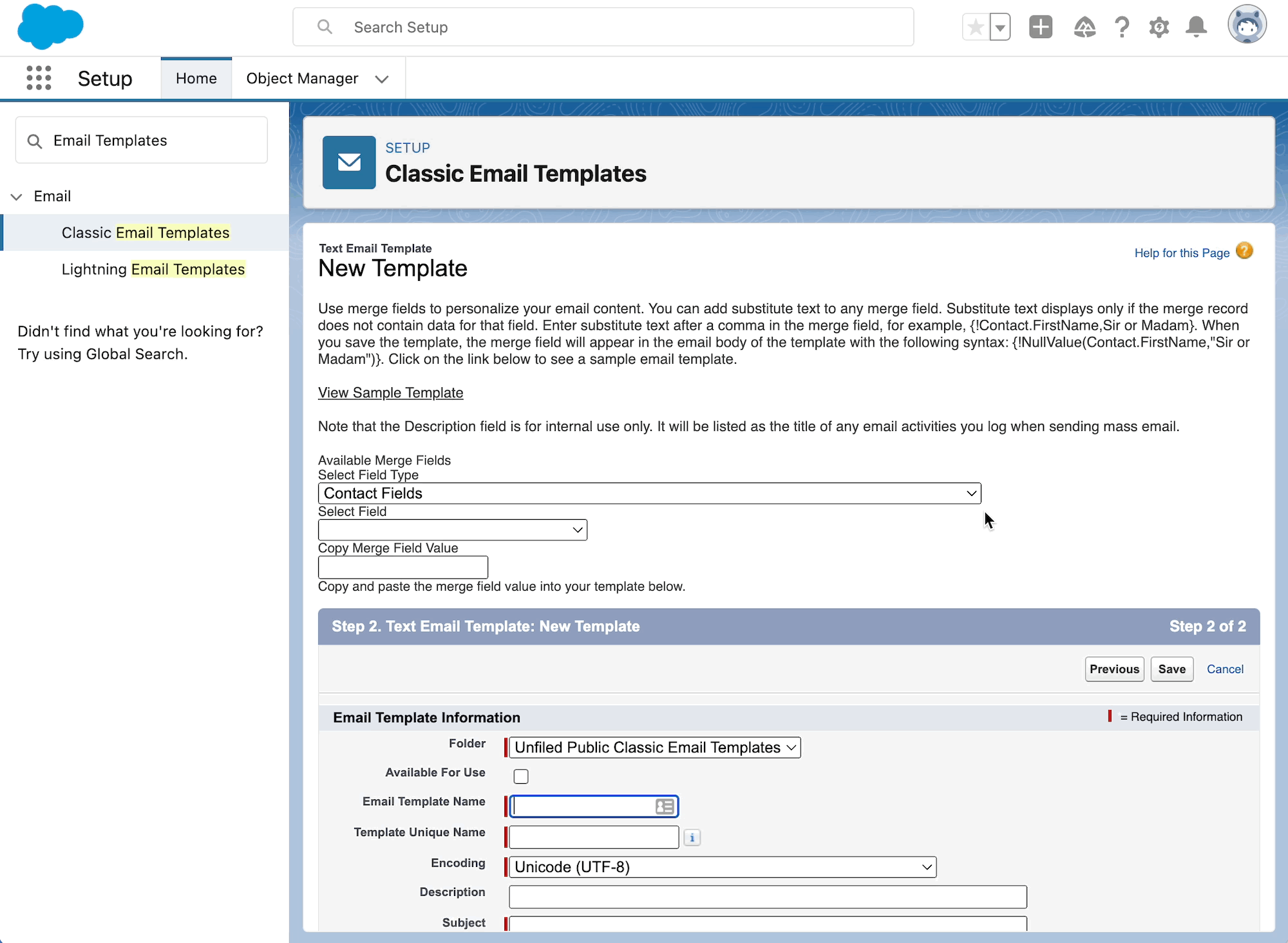Open the Select Field dropdown

tap(453, 530)
